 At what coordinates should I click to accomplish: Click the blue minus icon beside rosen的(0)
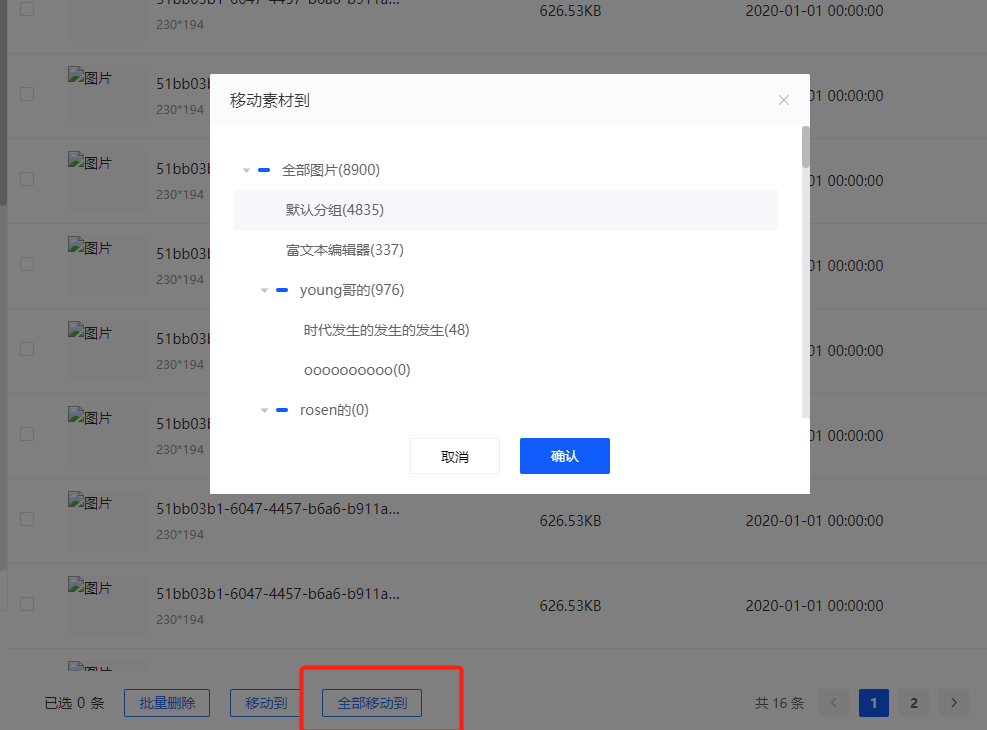(280, 410)
